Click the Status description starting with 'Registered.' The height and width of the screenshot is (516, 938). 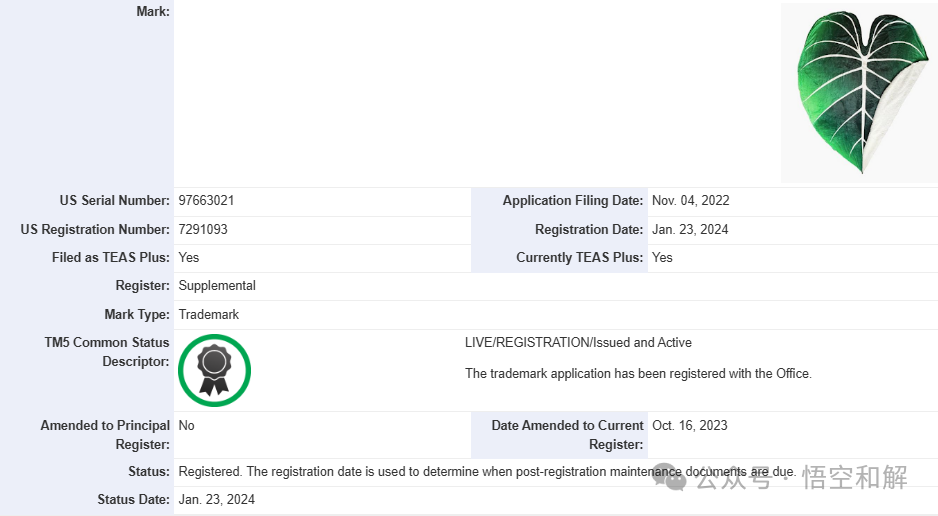(486, 471)
